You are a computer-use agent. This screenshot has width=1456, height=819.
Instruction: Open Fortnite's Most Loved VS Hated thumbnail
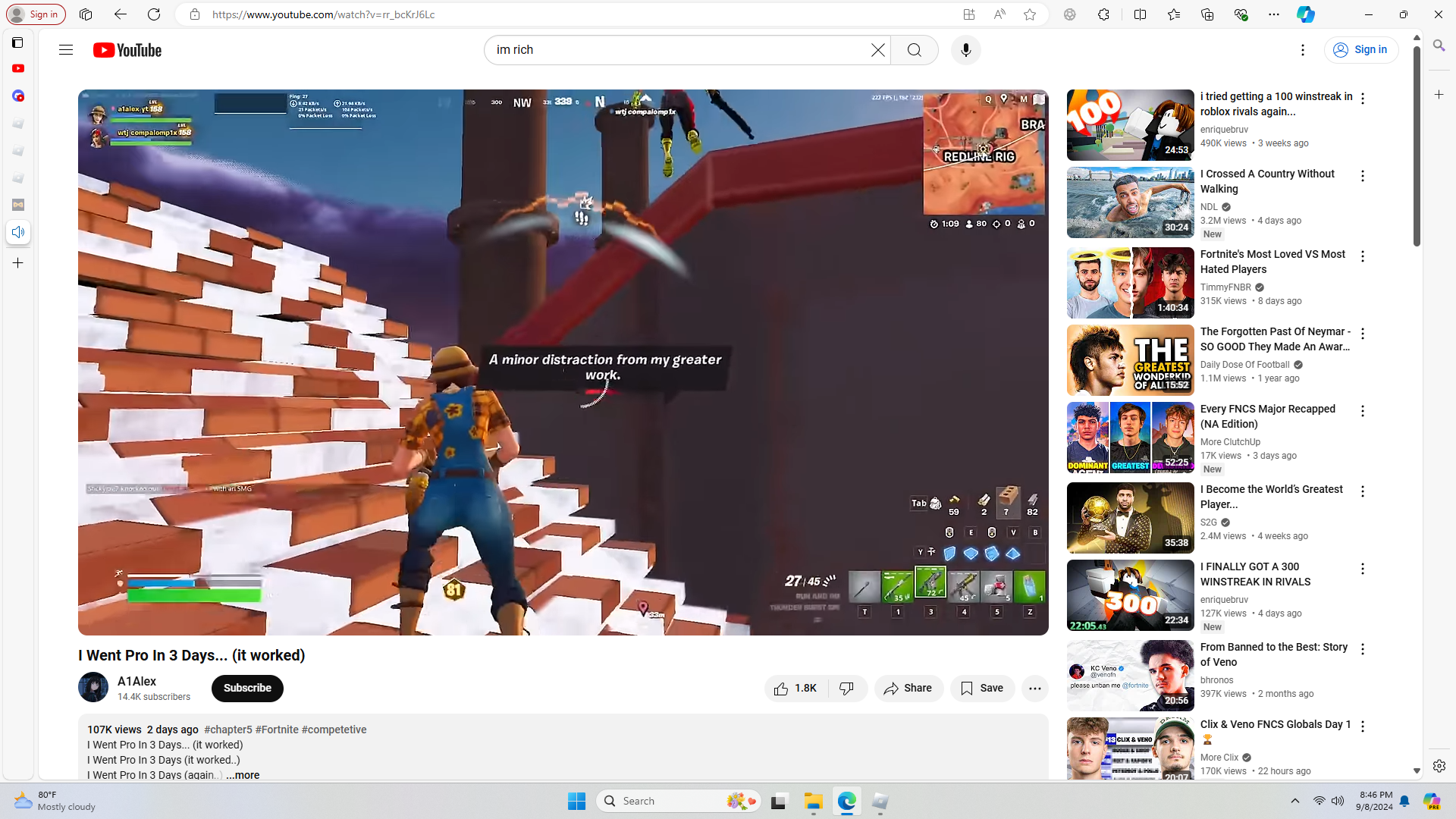click(x=1130, y=283)
